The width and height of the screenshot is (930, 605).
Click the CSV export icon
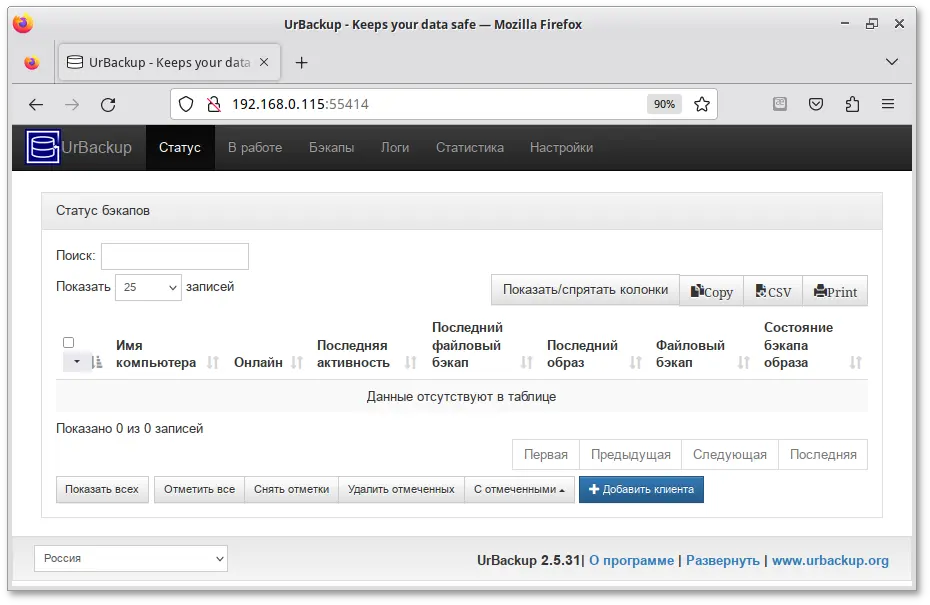click(x=772, y=291)
